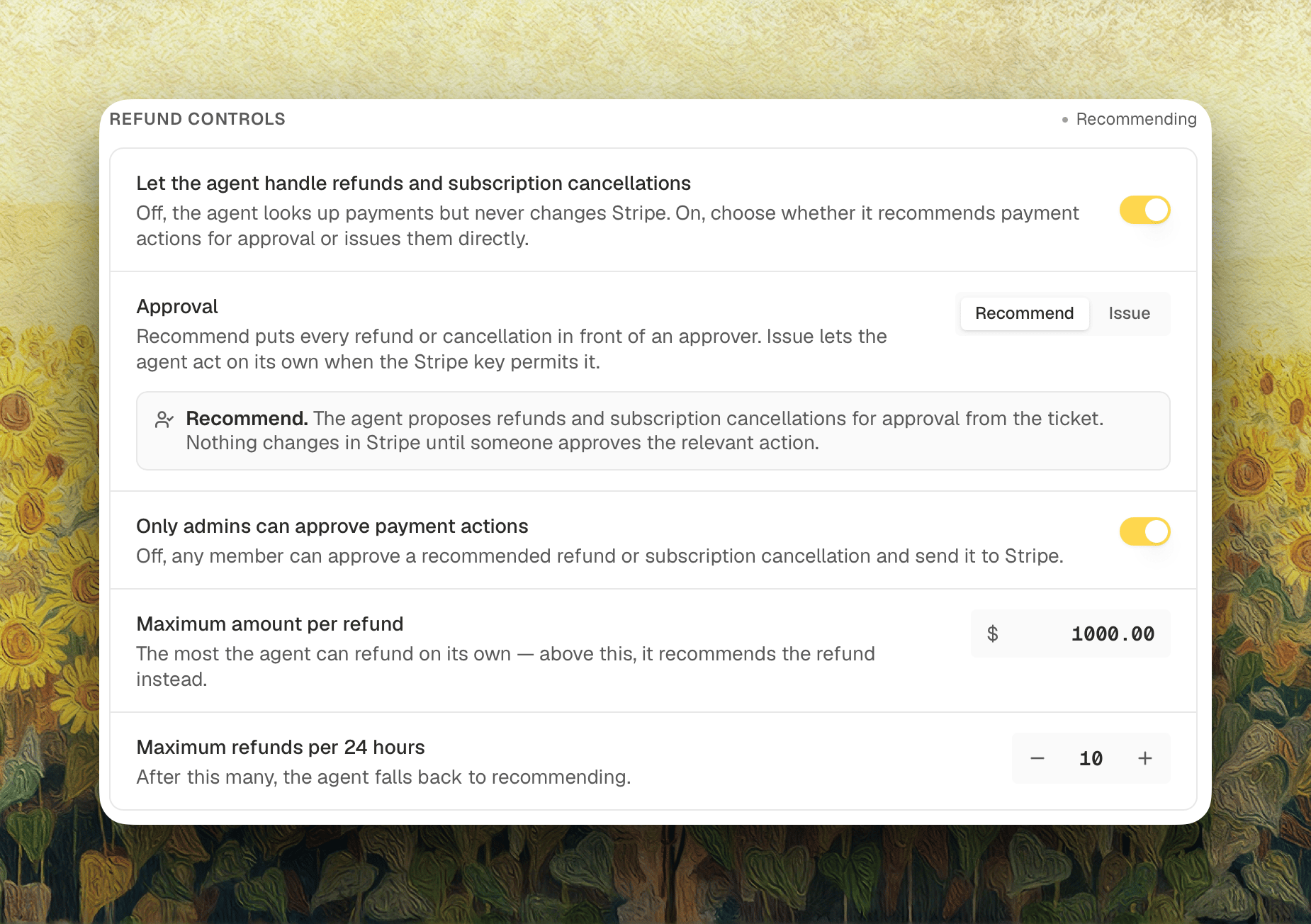Click the REFUND CONTROLS heading
The height and width of the screenshot is (924, 1311).
point(198,119)
